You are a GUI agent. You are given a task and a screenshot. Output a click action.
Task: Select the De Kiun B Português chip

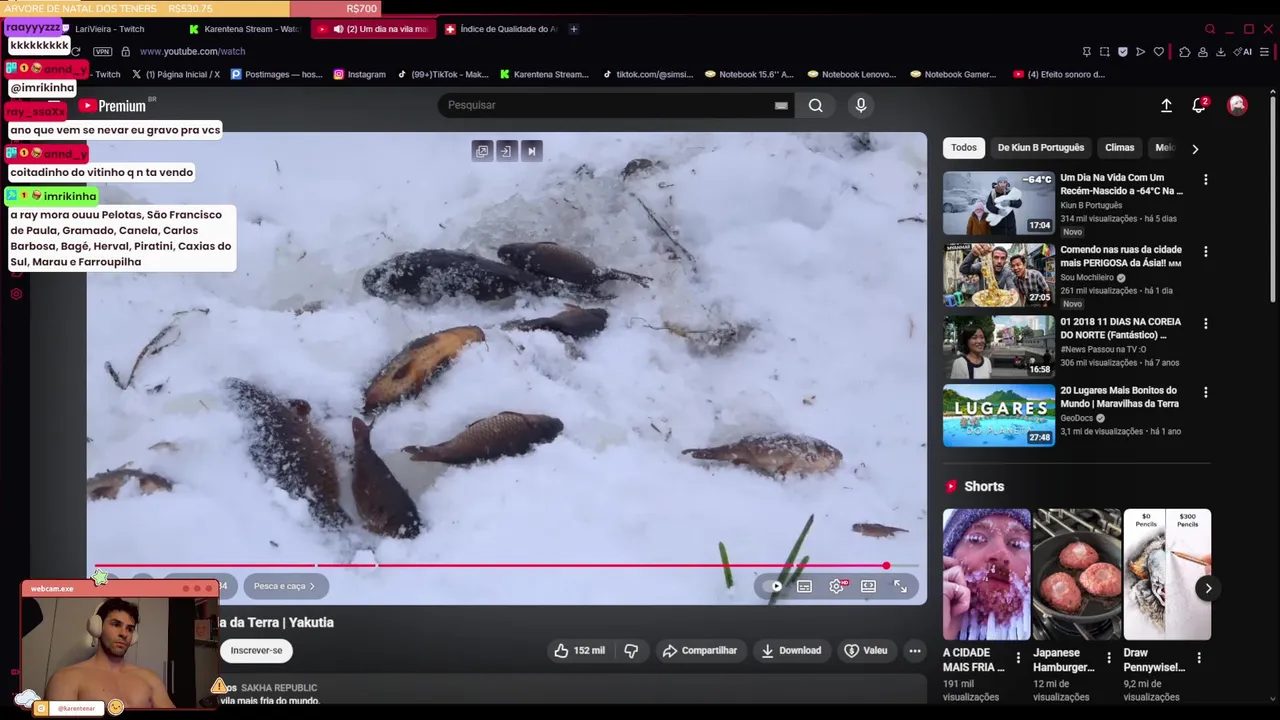point(1040,147)
